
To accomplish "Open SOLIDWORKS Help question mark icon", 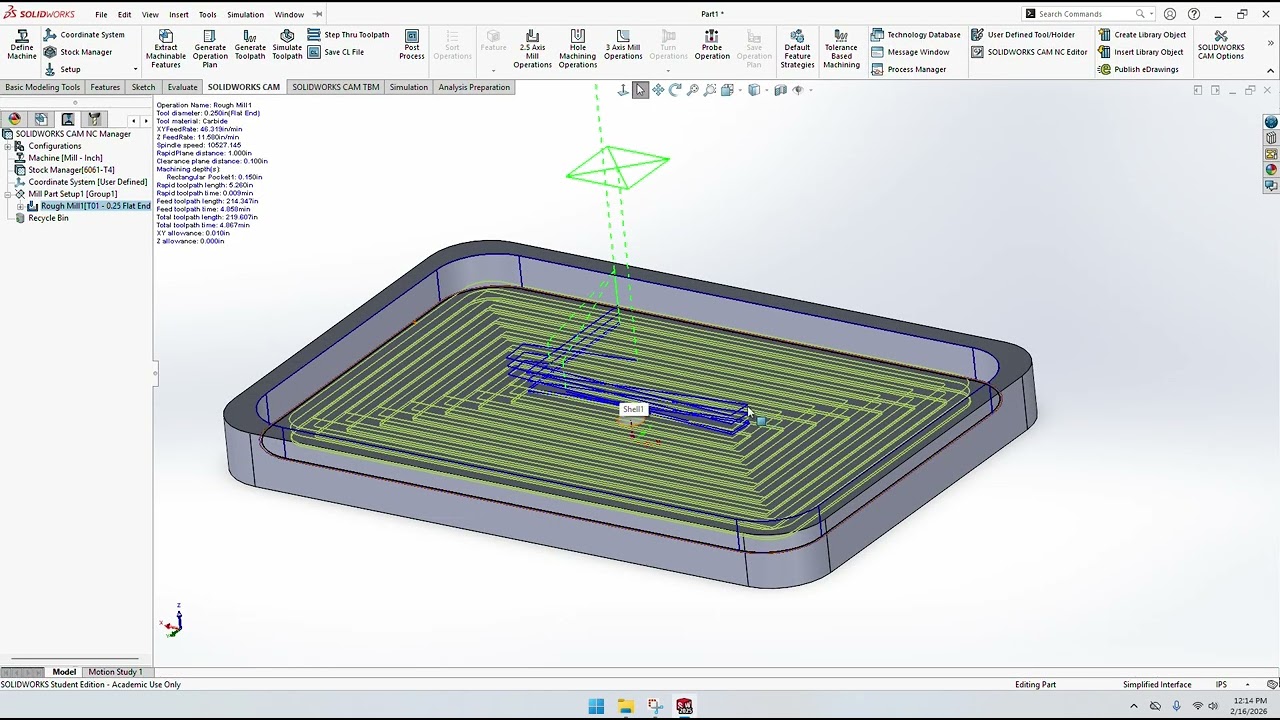I will pyautogui.click(x=1194, y=14).
